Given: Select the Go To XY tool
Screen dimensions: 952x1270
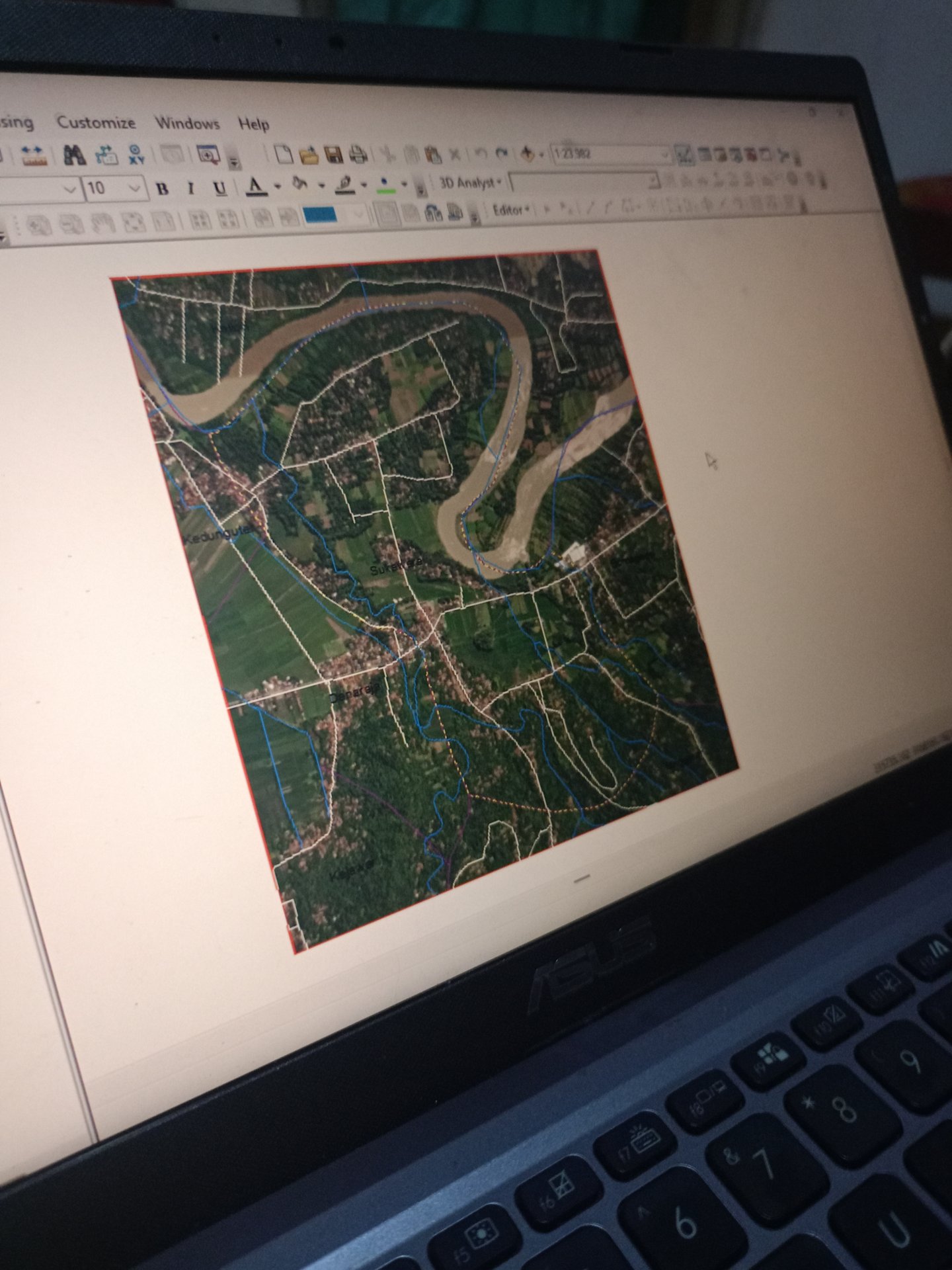Looking at the screenshot, I should 136,155.
